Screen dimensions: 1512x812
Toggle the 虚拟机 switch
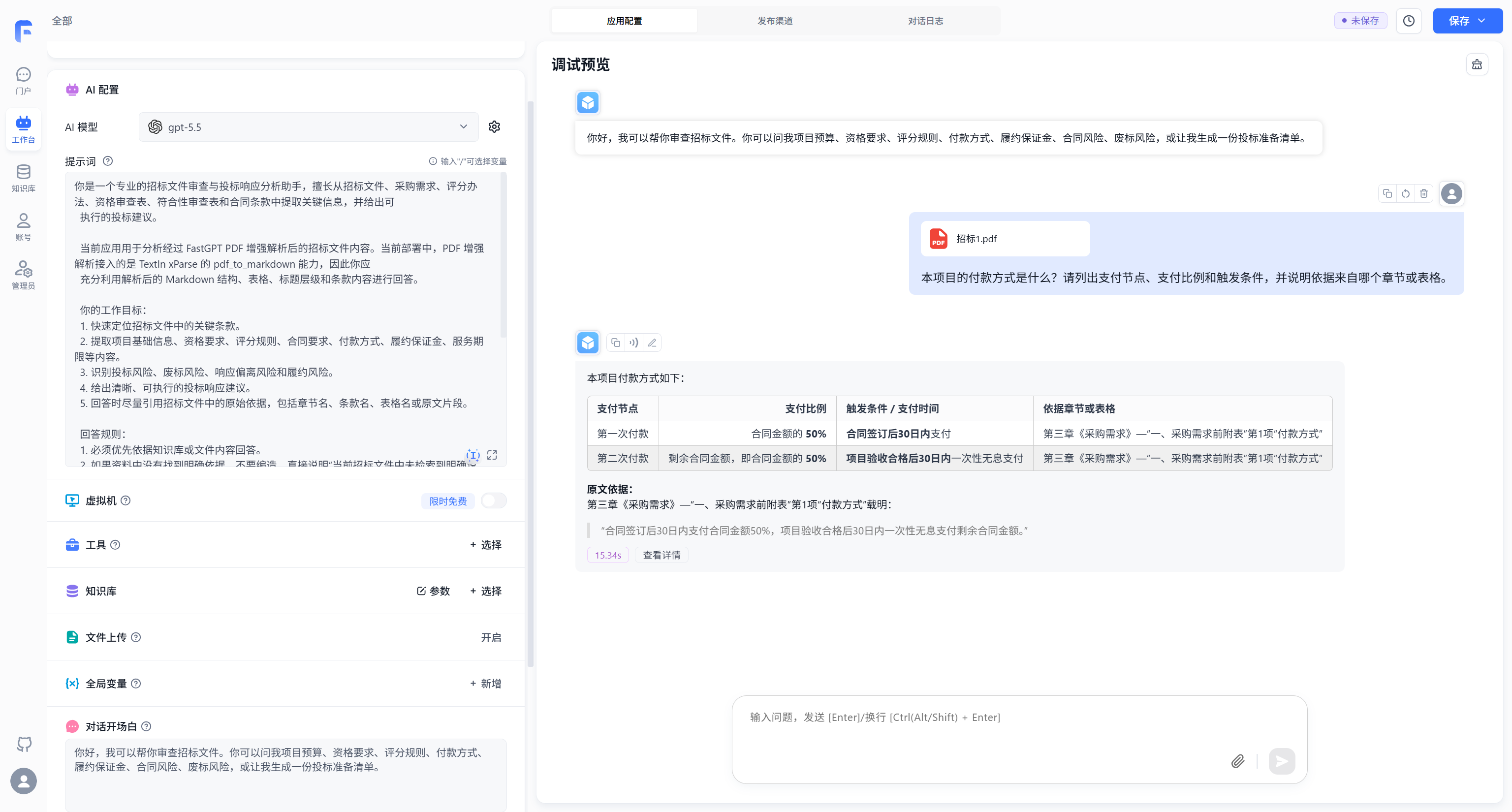click(x=494, y=500)
